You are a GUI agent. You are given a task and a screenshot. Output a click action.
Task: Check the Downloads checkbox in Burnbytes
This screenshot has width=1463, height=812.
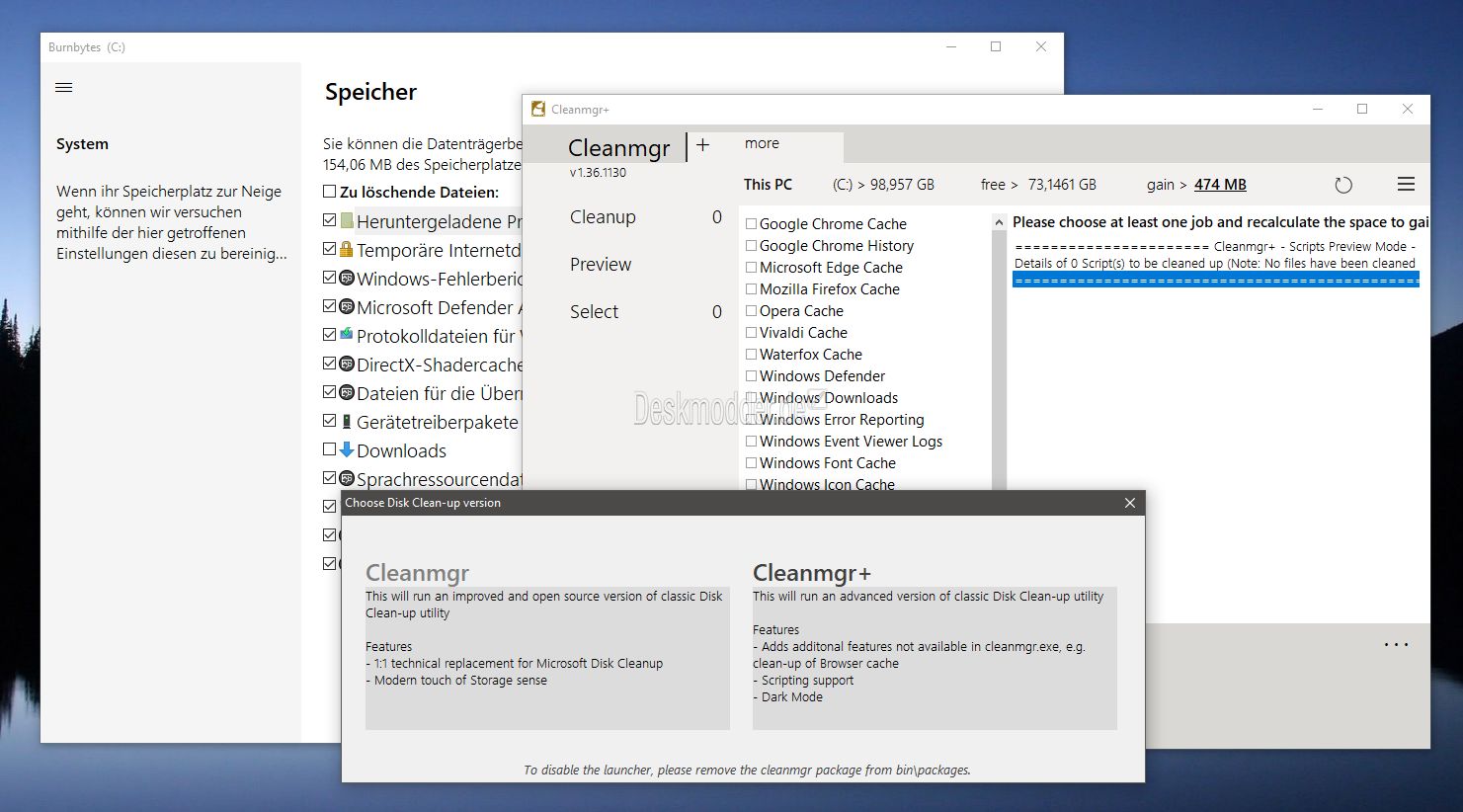(x=330, y=448)
